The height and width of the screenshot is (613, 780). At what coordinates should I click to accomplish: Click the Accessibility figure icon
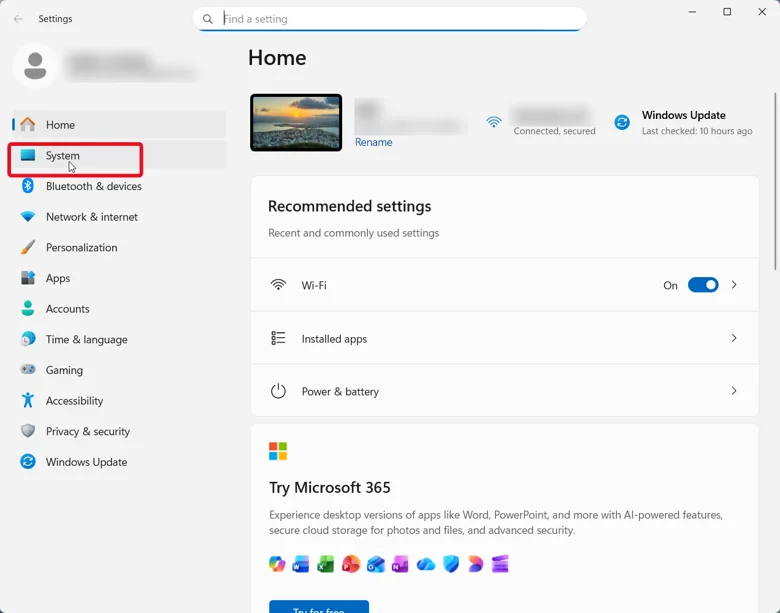pos(28,400)
